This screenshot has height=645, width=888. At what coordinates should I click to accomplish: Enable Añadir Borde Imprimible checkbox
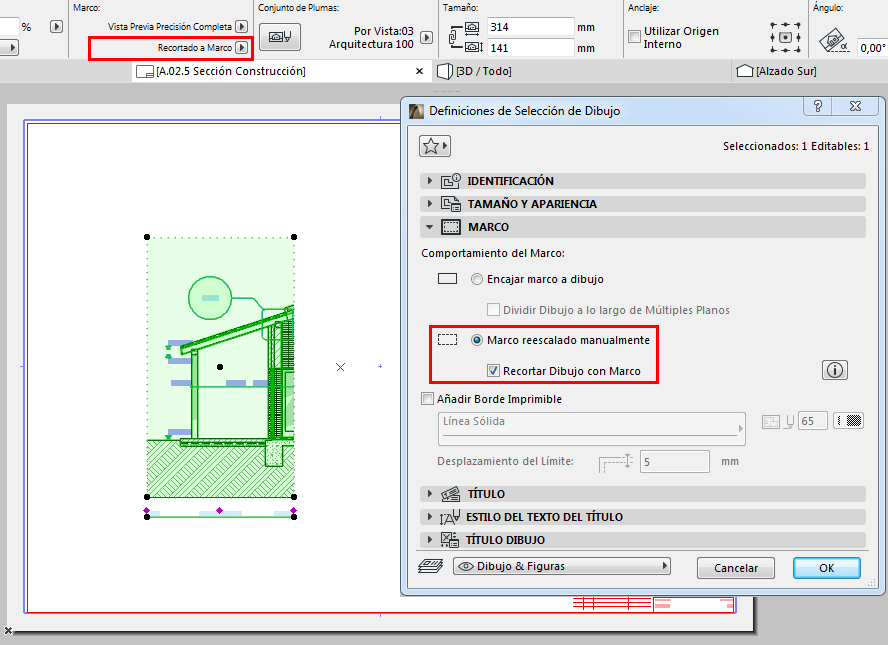coord(427,399)
